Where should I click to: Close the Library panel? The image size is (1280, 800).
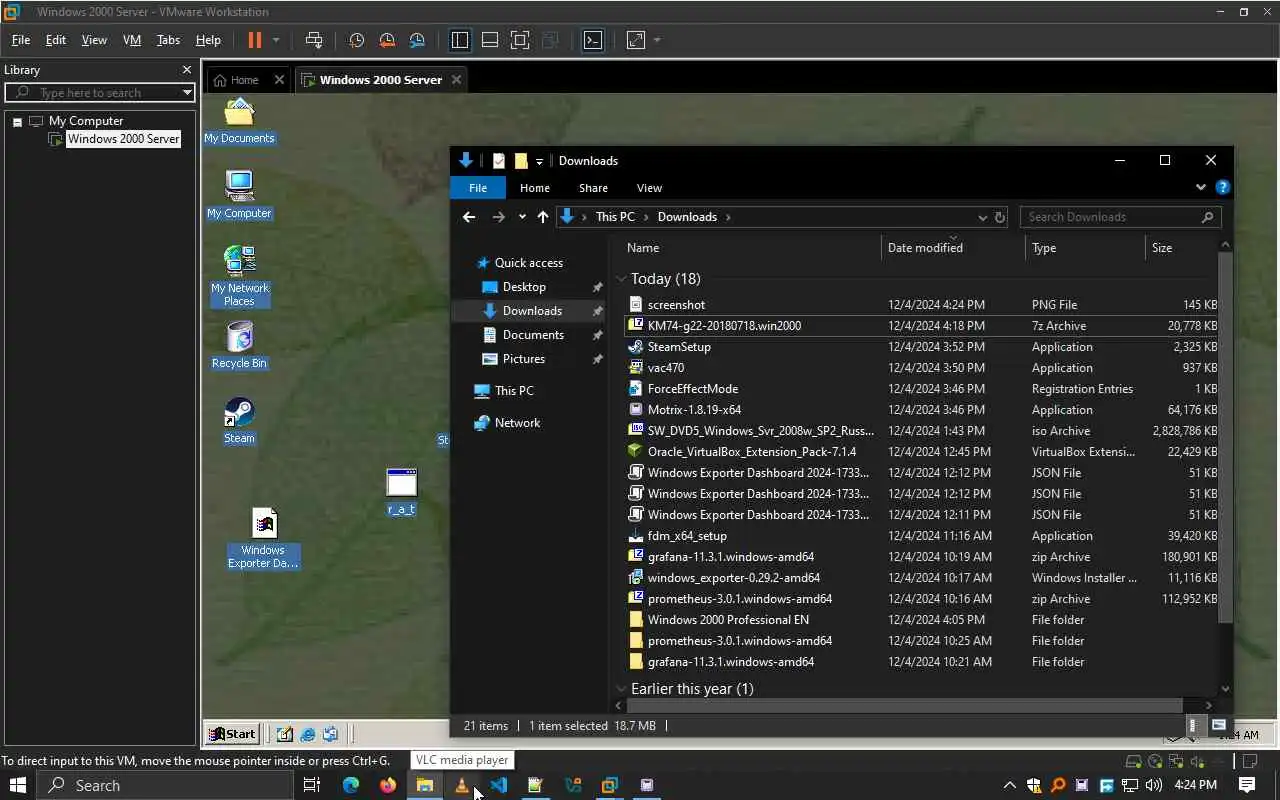[186, 70]
